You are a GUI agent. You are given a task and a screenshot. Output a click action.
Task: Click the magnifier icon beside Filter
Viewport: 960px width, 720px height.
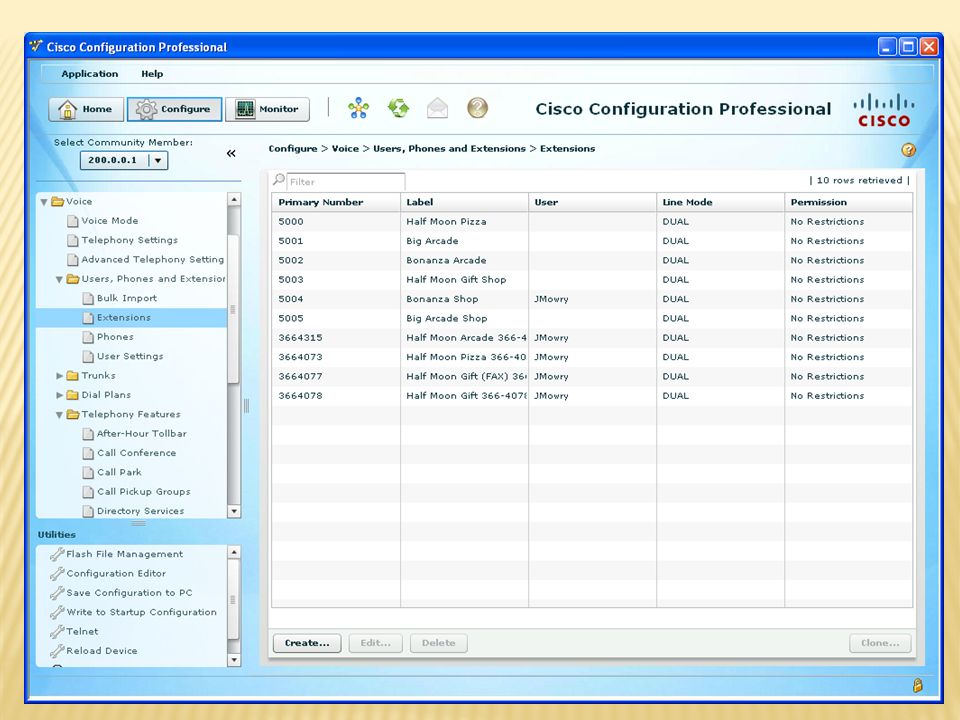(279, 179)
